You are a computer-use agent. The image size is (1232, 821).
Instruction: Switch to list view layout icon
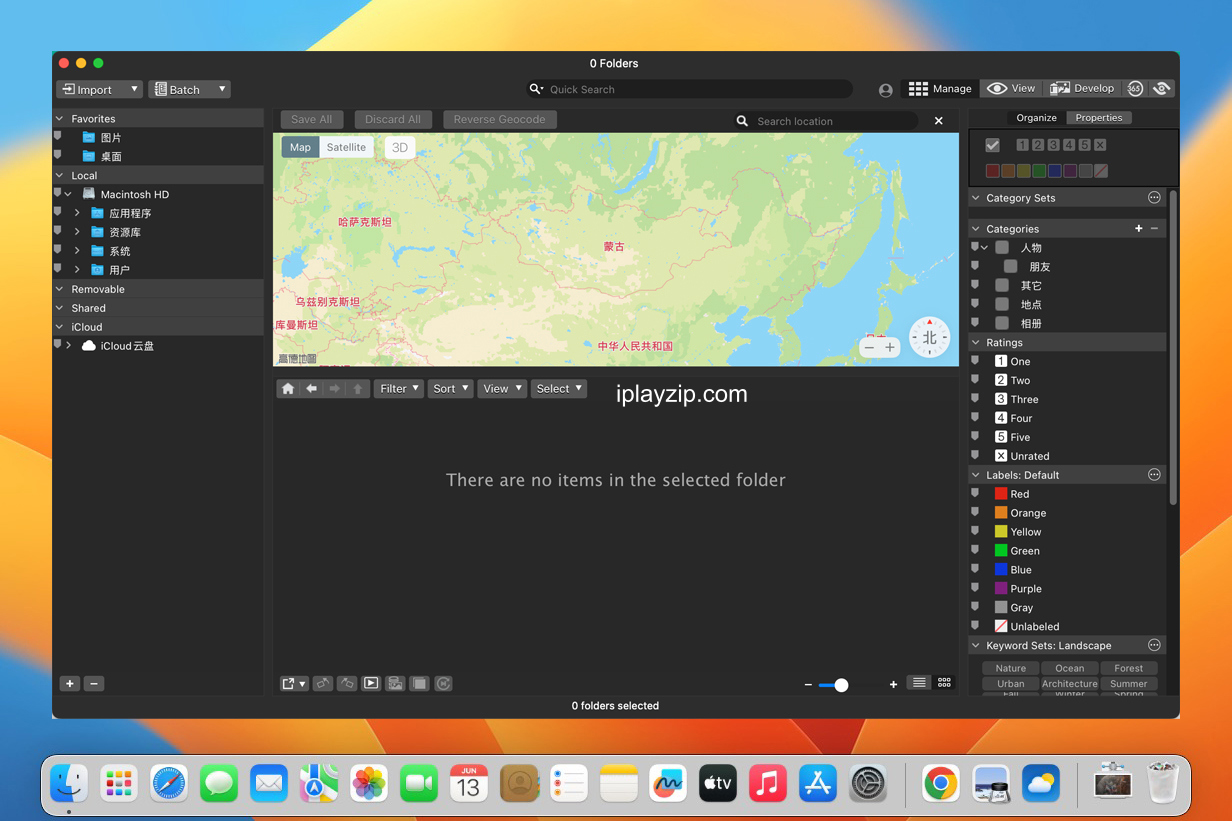(x=918, y=683)
